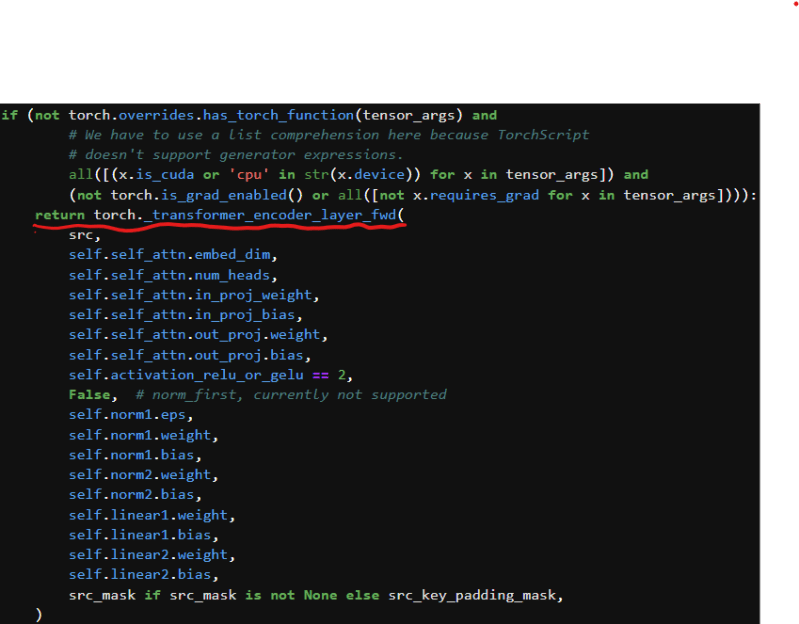Click the self.activation_relu_or_gelu == 2 line

[210, 375]
